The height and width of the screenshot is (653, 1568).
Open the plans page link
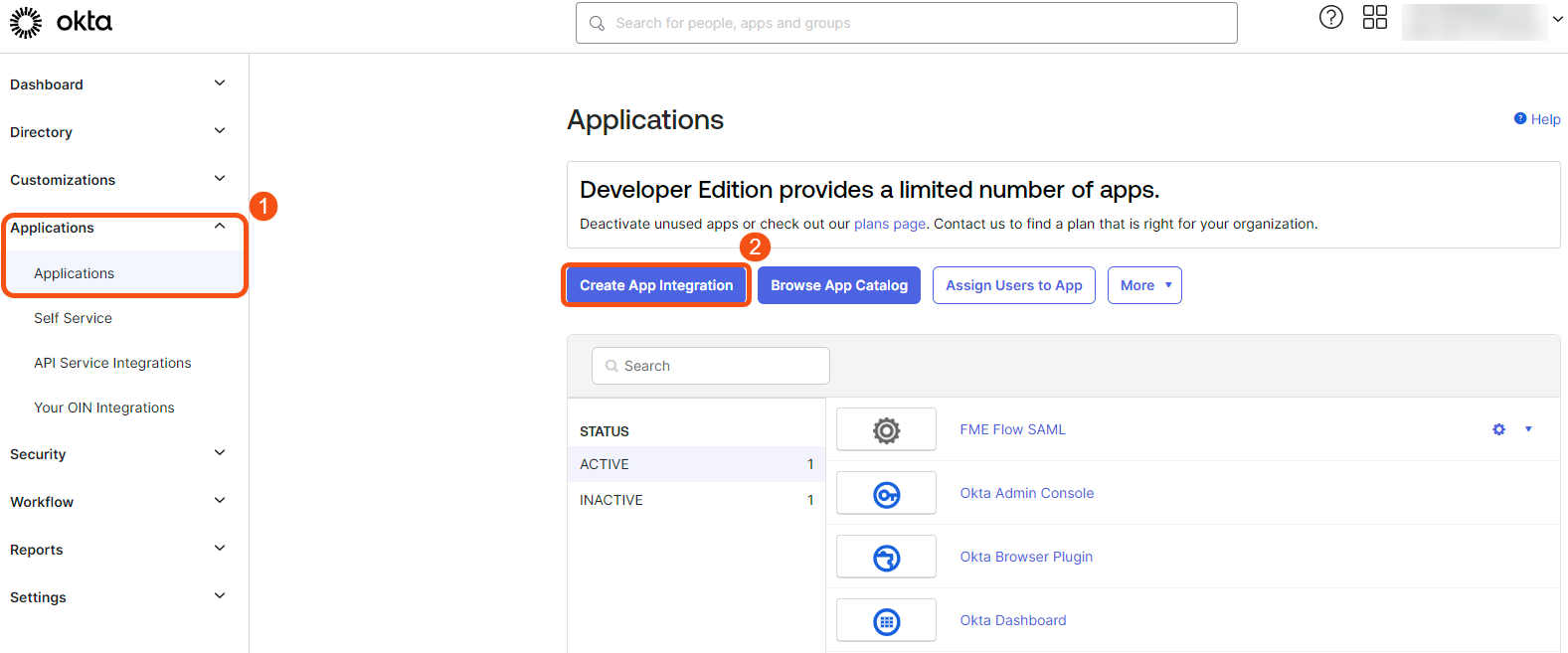click(890, 224)
